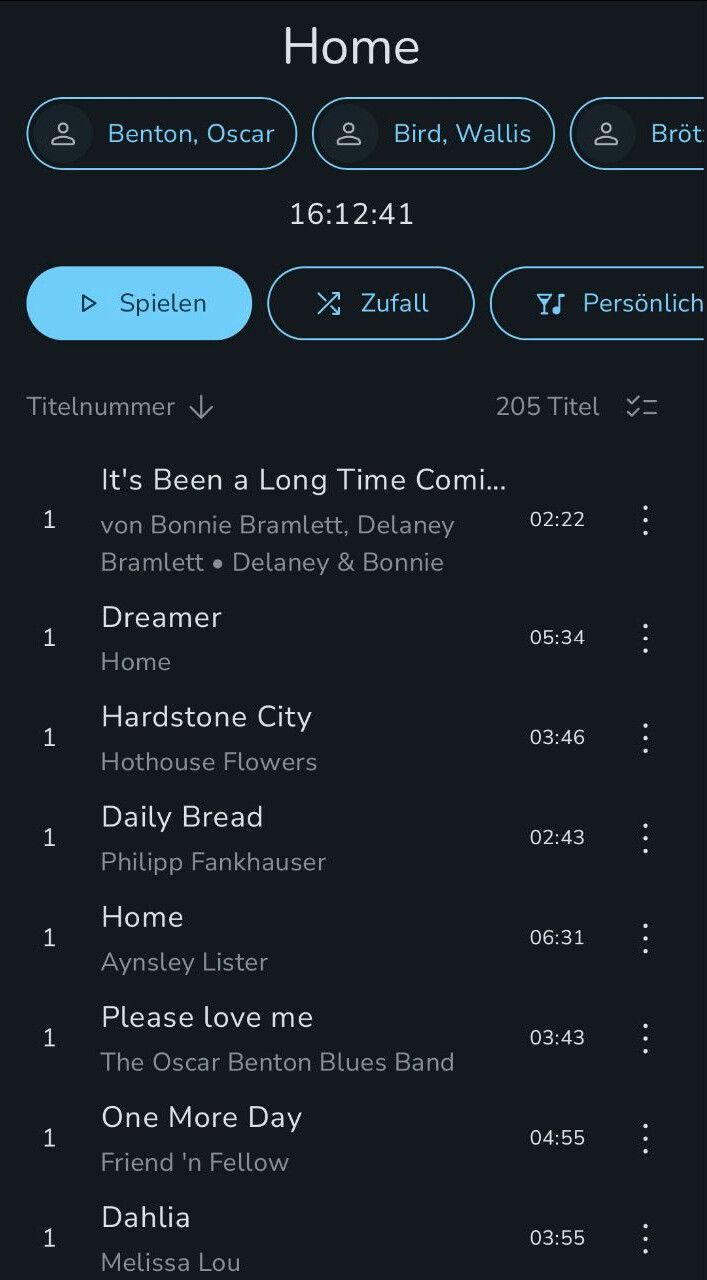Reverse sort direction arrow next to Titelnummer

point(201,407)
